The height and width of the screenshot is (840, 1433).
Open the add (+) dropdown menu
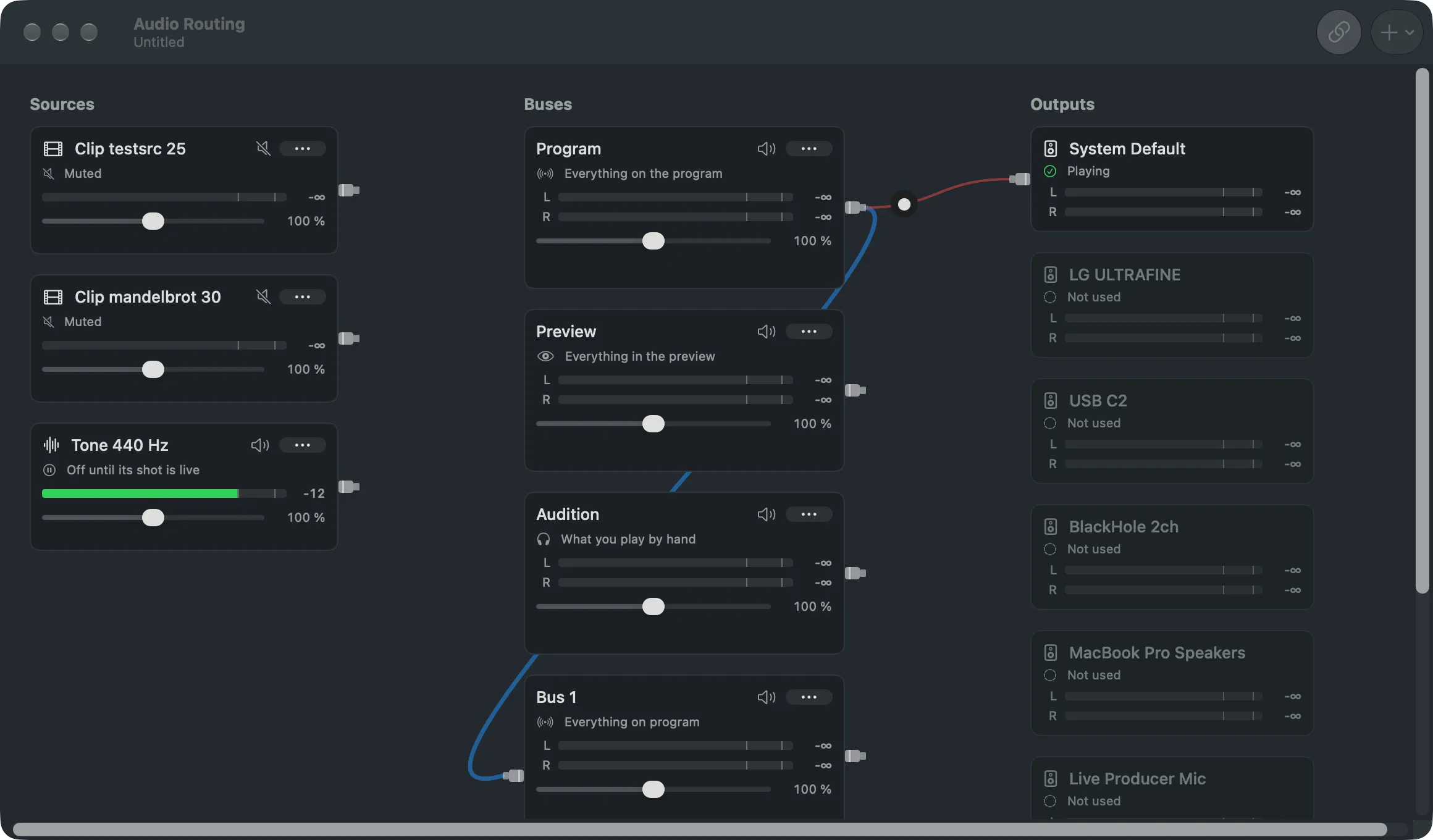pyautogui.click(x=1397, y=32)
